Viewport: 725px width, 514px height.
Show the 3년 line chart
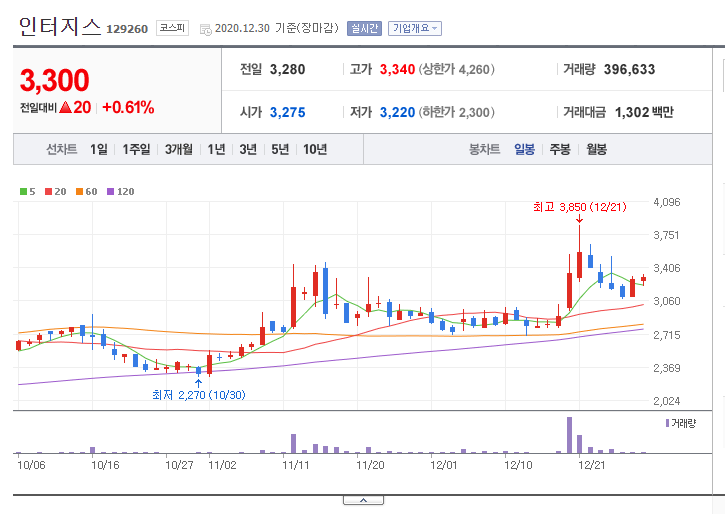coord(248,149)
